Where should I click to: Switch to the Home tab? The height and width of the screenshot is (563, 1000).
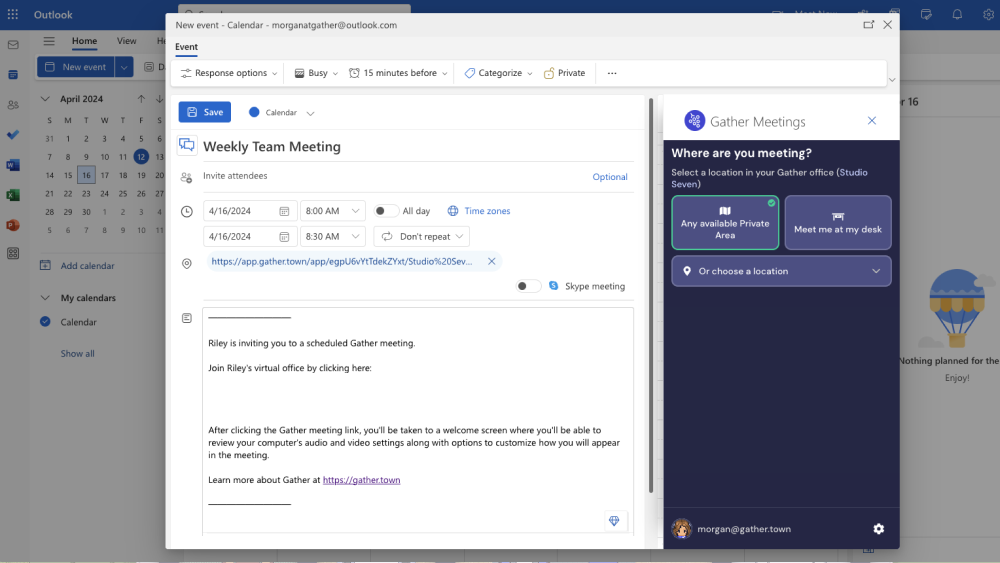(84, 41)
